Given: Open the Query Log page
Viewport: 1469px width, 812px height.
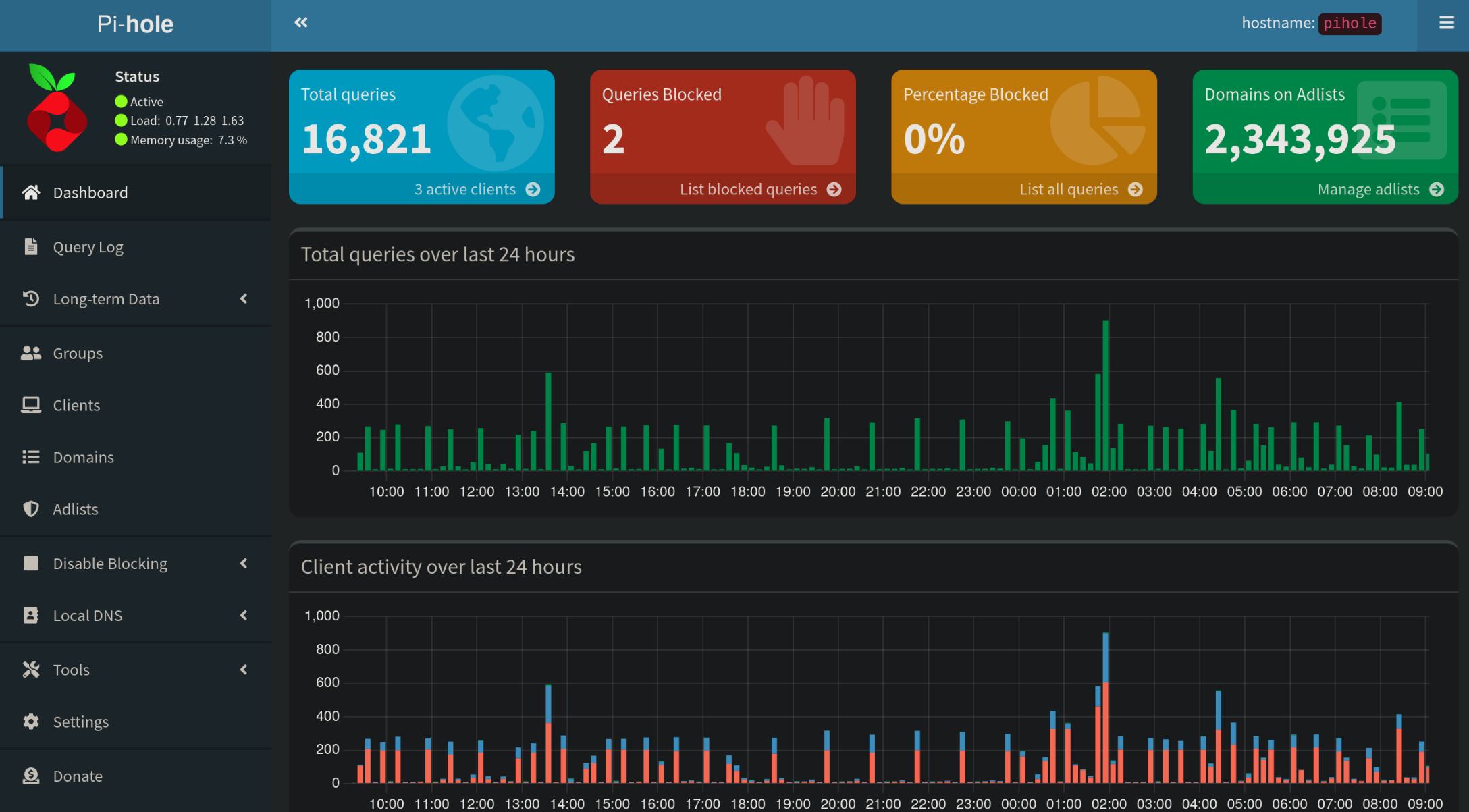Looking at the screenshot, I should tap(136, 246).
